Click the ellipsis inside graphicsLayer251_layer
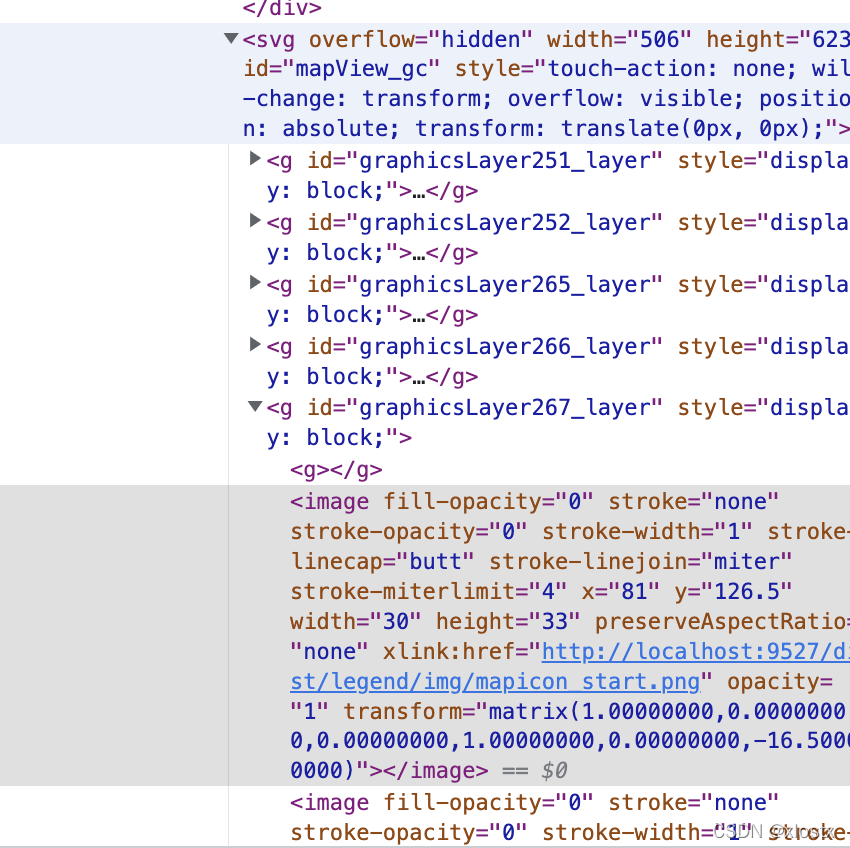850x848 pixels. tap(420, 190)
